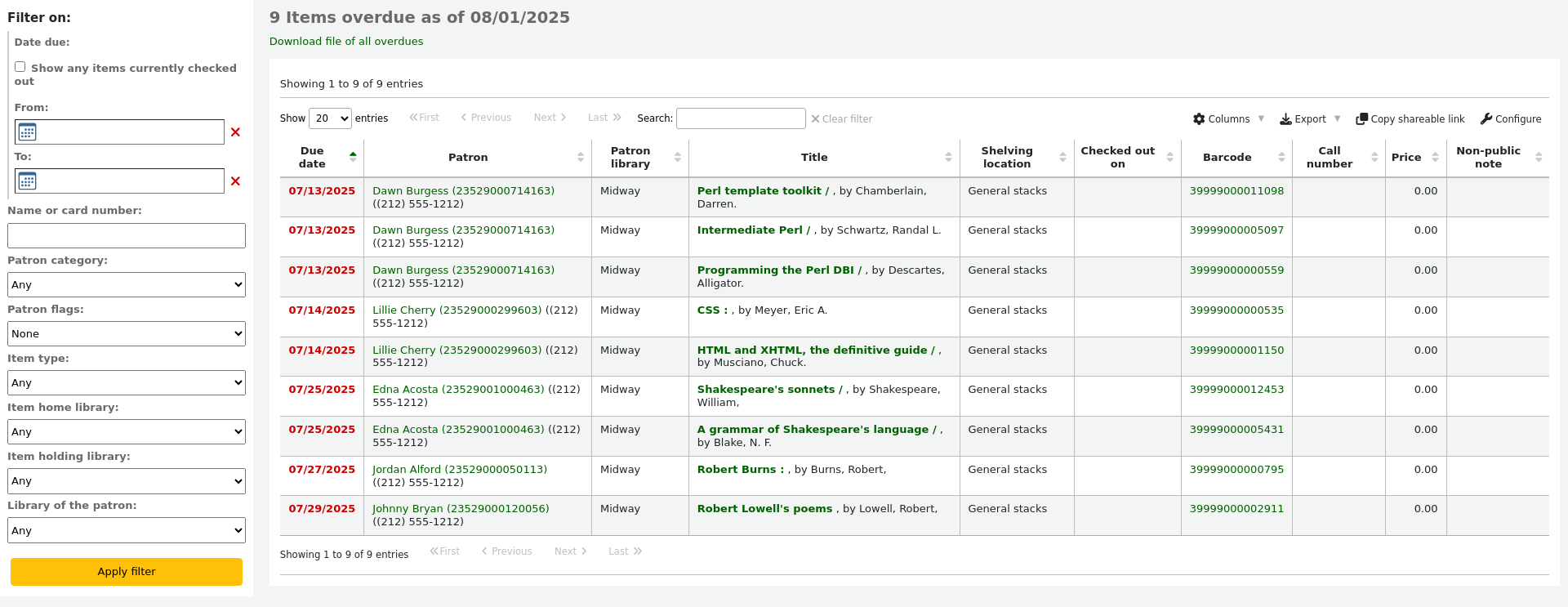This screenshot has width=1568, height=607.
Task: Click top pagination Last button
Action: (x=604, y=118)
